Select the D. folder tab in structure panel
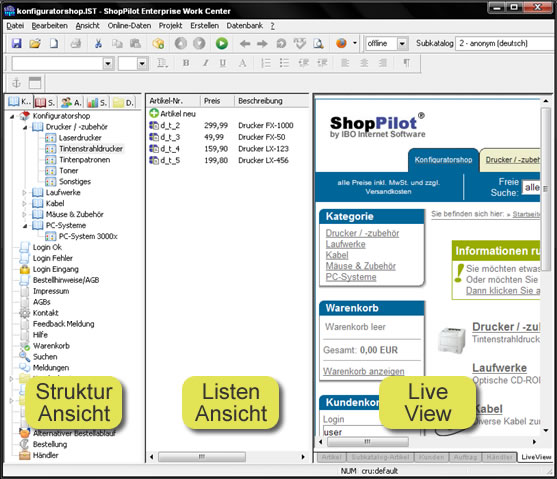The image size is (557, 479). coord(123,102)
